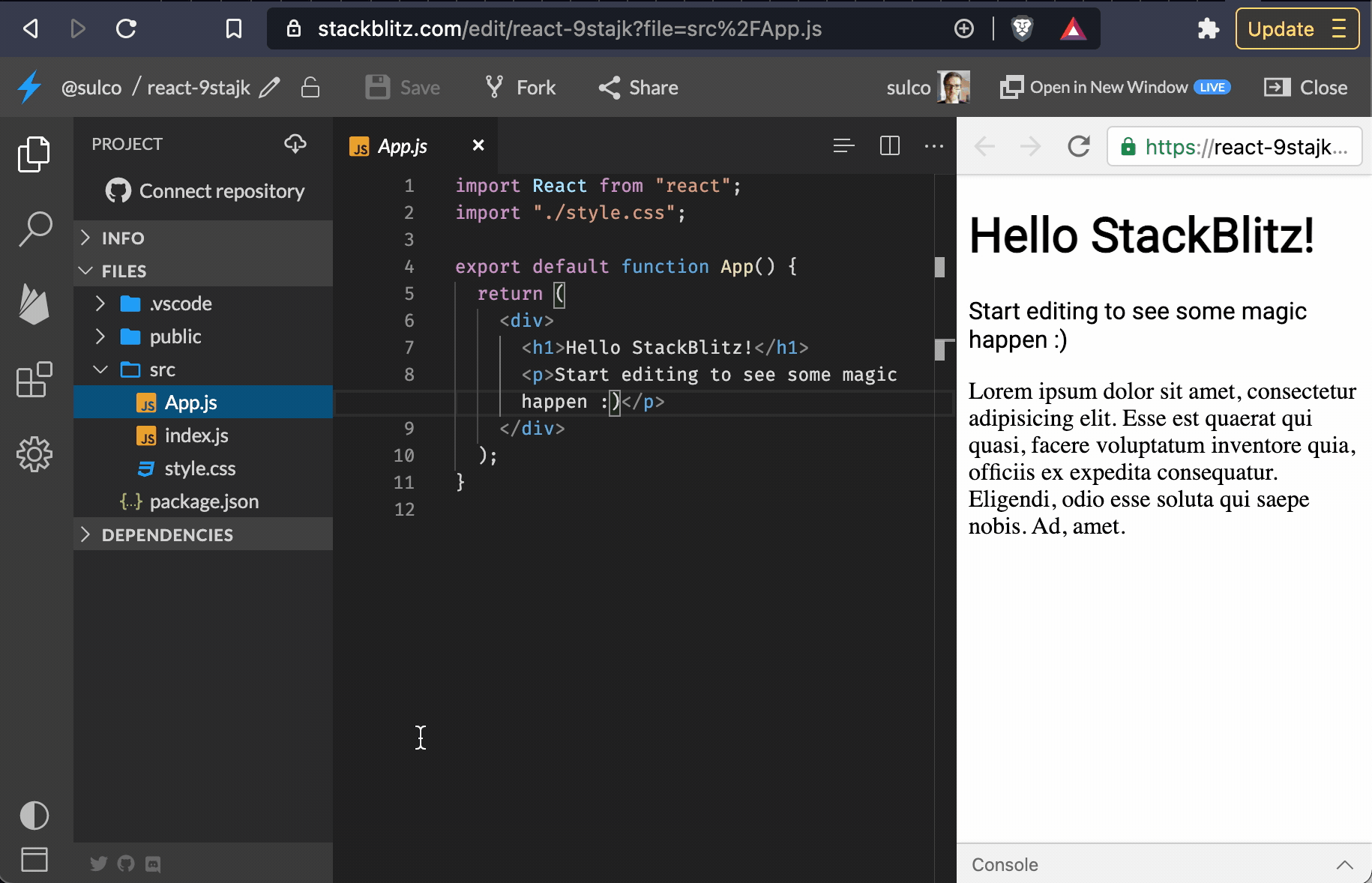Split the editor into two panes
This screenshot has width=1372, height=883.
coord(889,146)
